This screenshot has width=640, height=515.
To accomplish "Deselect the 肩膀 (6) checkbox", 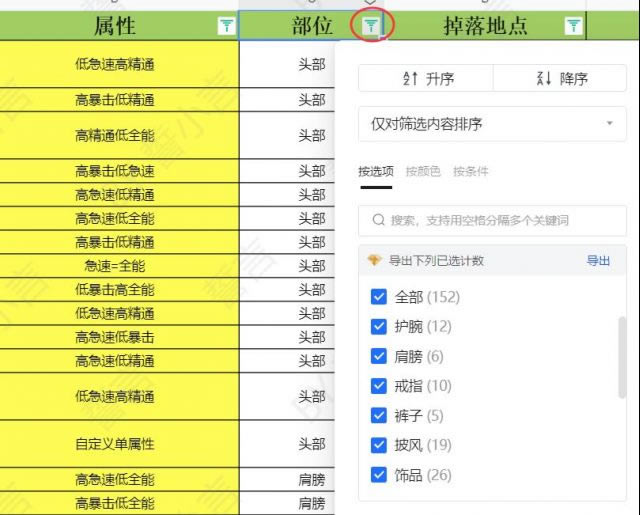I will pyautogui.click(x=379, y=356).
